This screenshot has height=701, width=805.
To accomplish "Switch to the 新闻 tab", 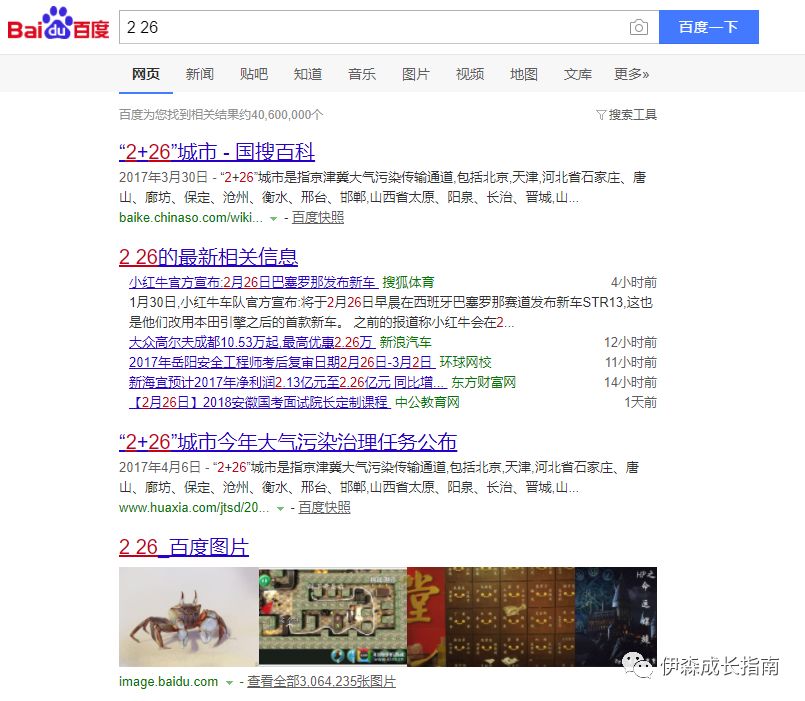I will click(x=200, y=74).
